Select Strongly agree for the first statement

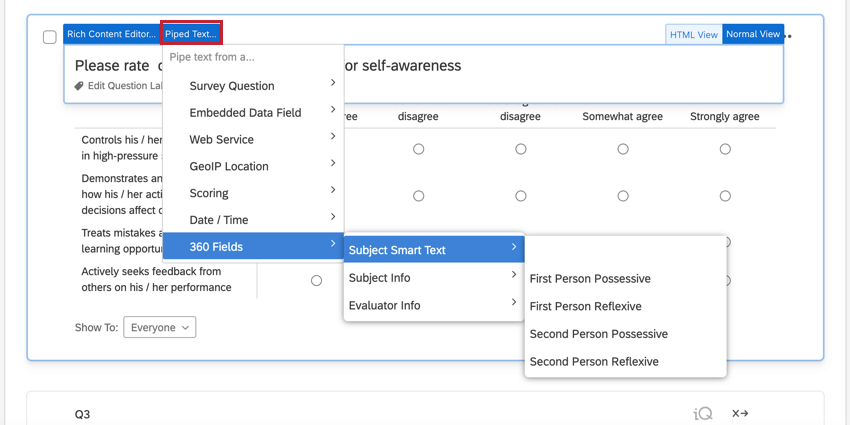[725, 149]
